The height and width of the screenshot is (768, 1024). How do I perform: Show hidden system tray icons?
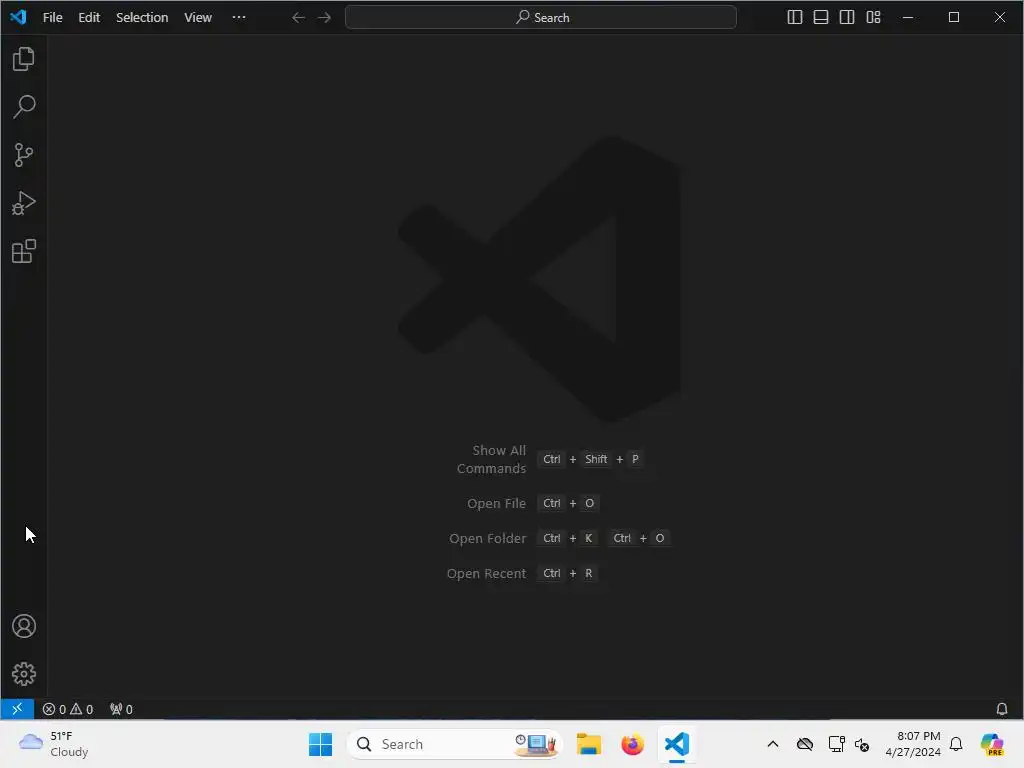click(x=773, y=744)
